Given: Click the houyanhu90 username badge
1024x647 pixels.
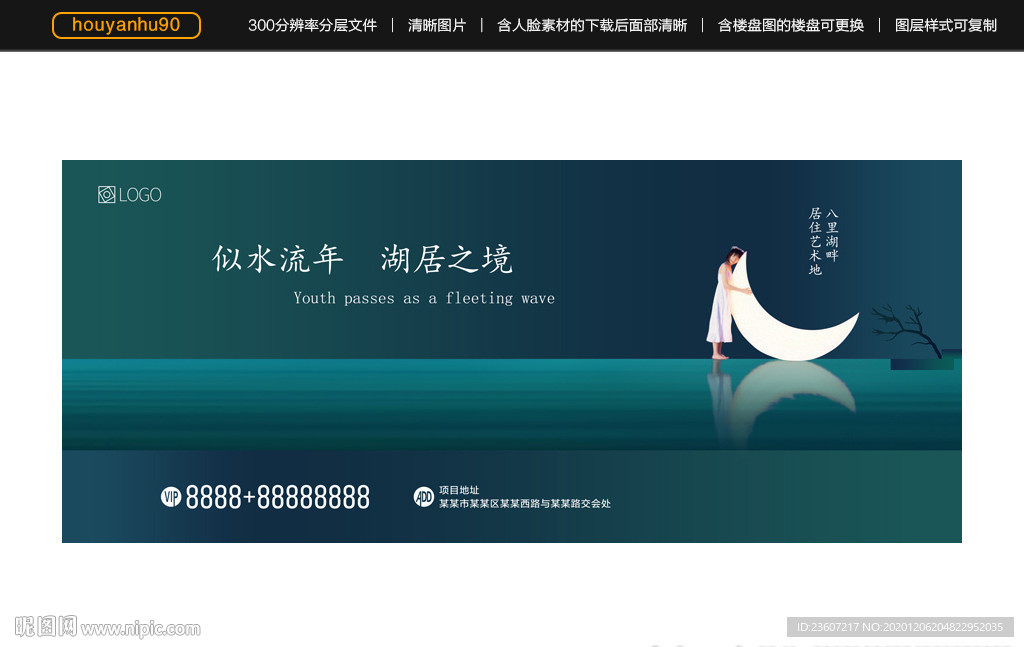Looking at the screenshot, I should pyautogui.click(x=126, y=25).
